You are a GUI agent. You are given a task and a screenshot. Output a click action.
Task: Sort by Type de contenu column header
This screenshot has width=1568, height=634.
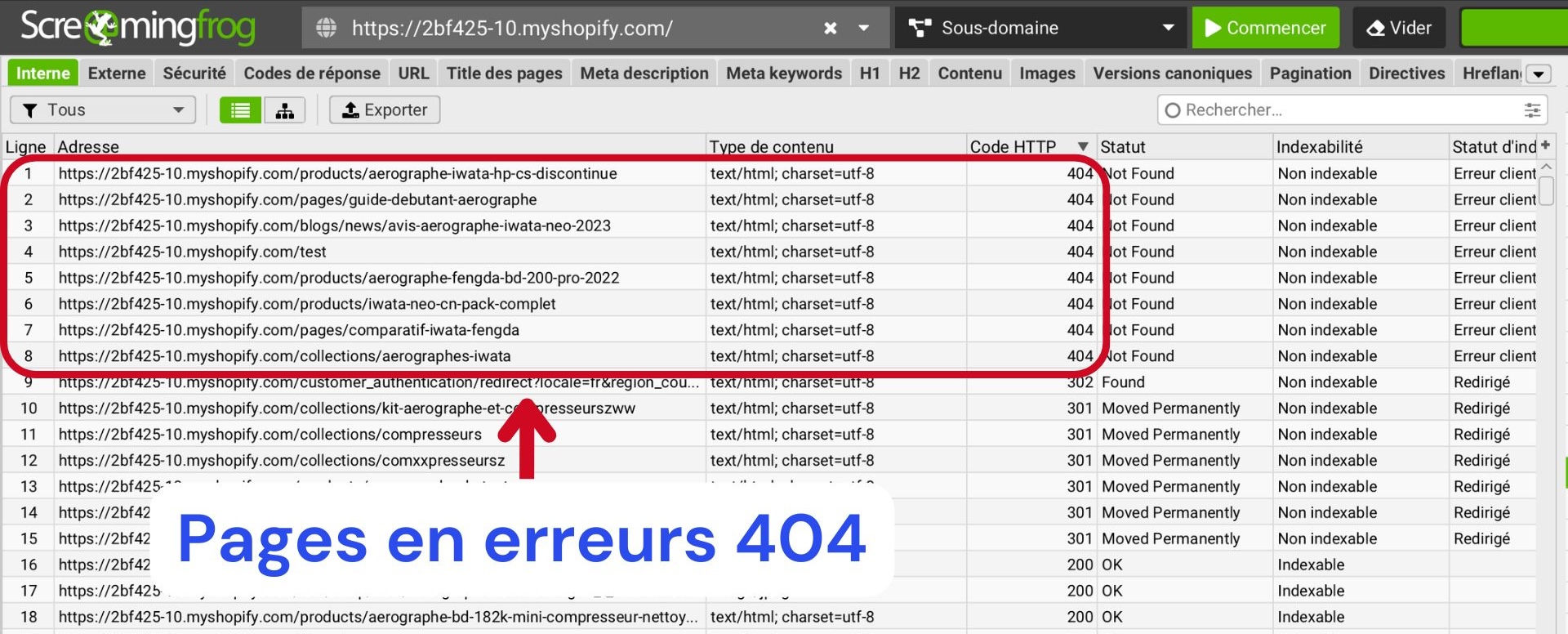[835, 146]
